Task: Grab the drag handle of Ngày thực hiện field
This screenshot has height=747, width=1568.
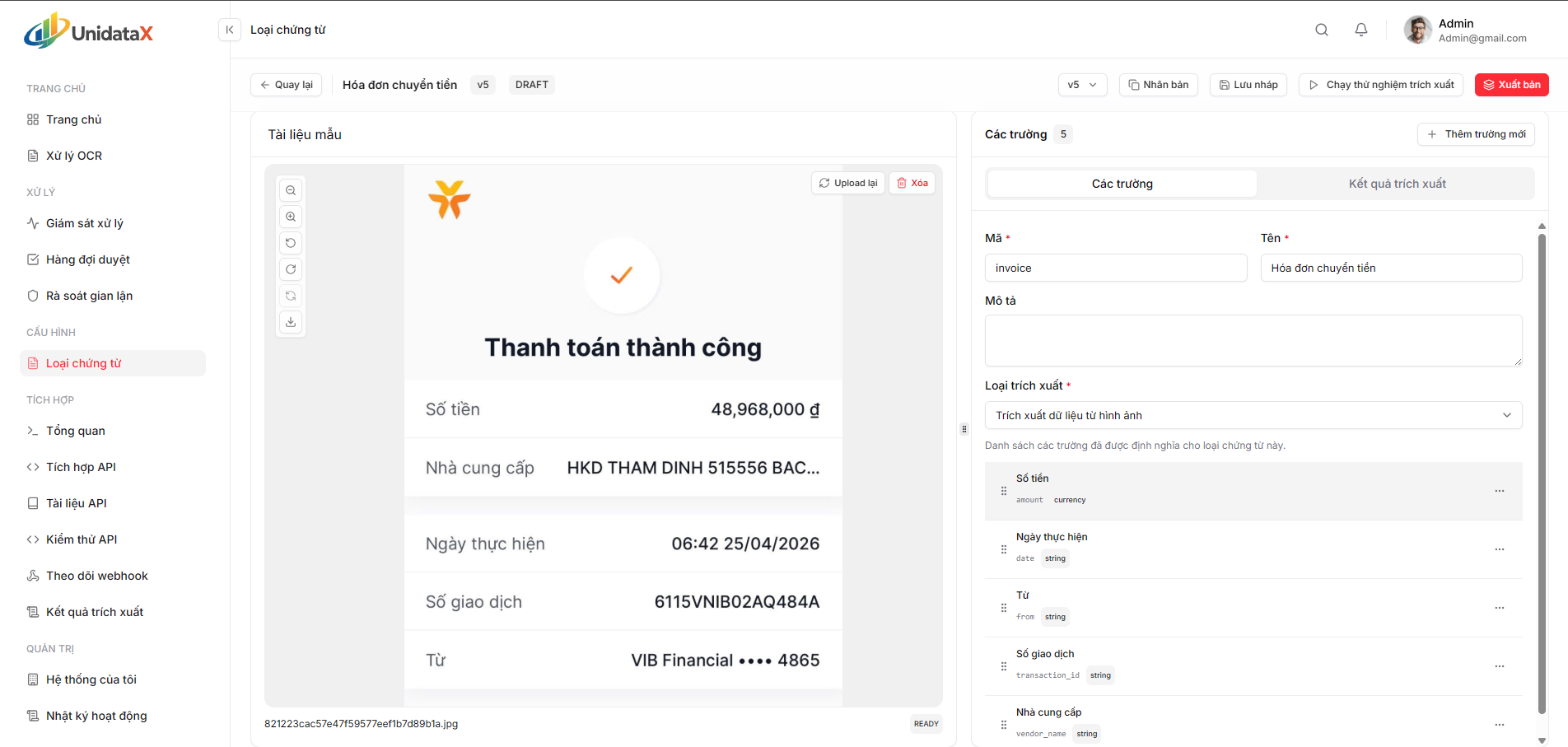Action: click(1003, 549)
